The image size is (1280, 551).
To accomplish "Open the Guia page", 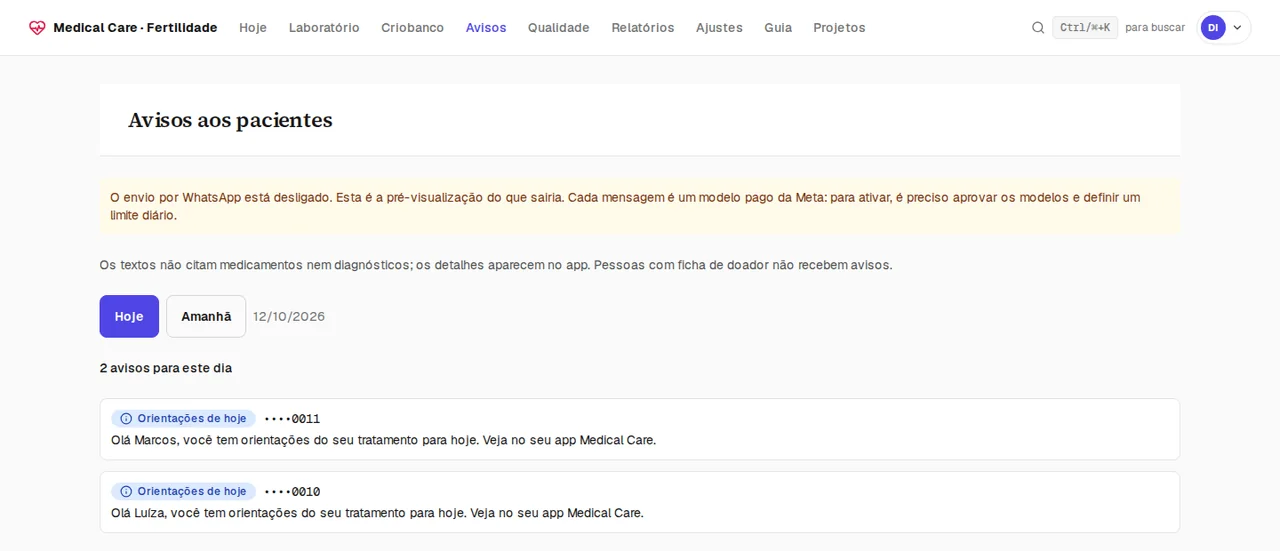I will coord(778,28).
